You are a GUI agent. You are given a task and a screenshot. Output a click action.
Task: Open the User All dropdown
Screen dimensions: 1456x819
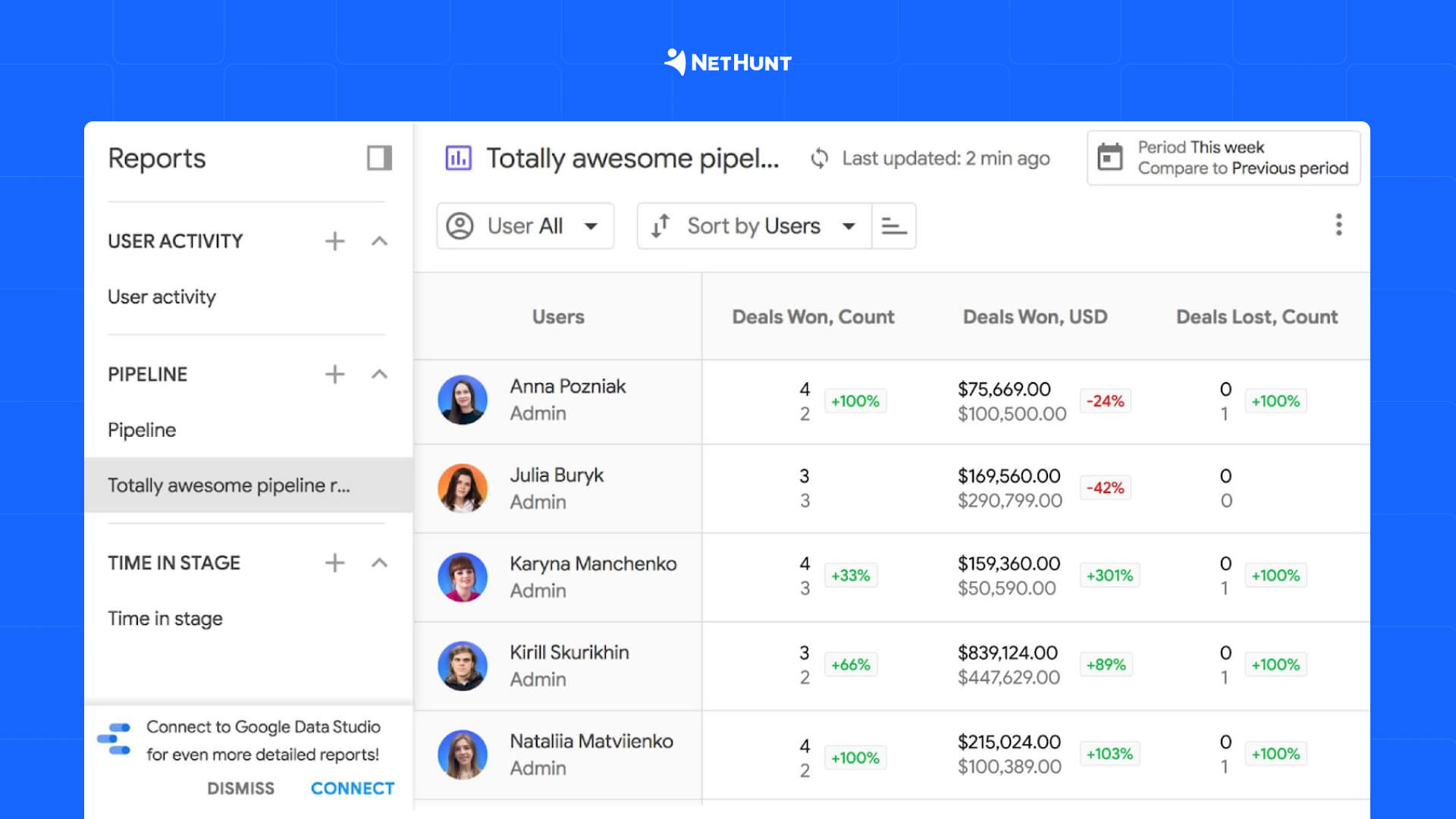(x=591, y=225)
